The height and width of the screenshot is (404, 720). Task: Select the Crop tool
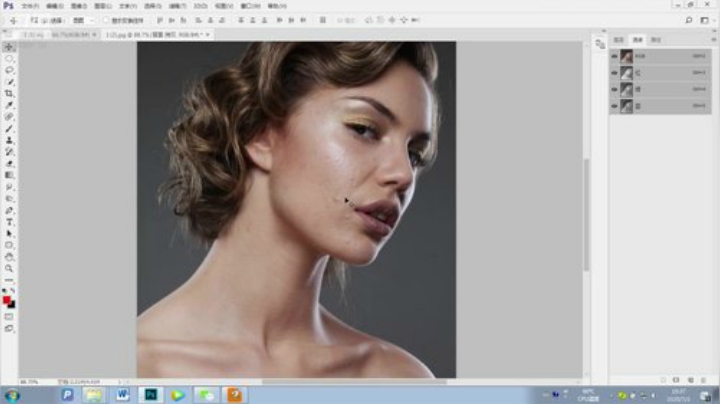9,93
